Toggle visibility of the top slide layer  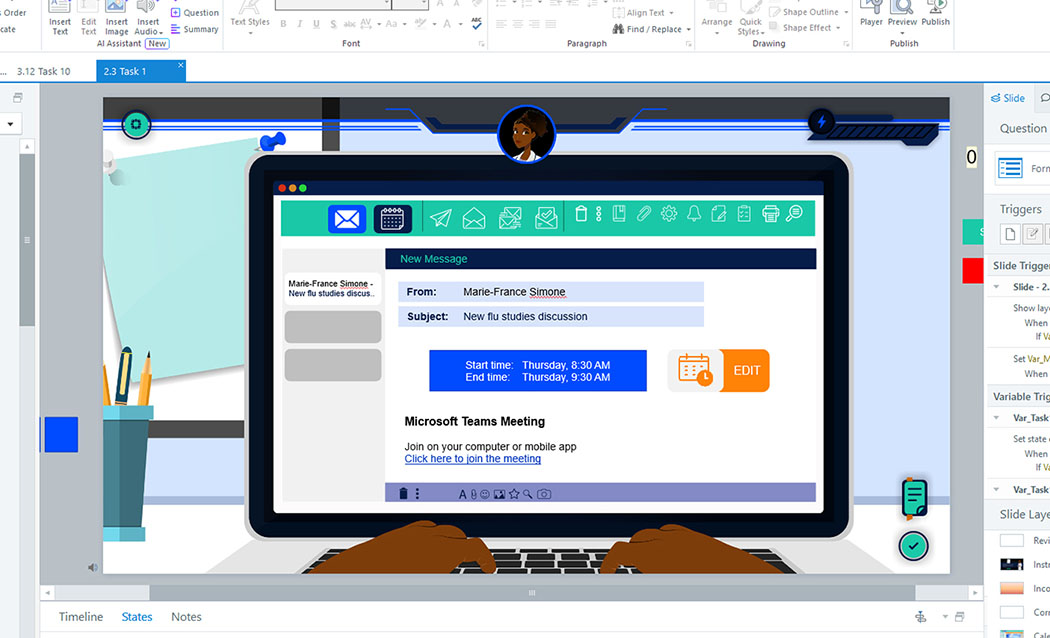pos(1012,540)
